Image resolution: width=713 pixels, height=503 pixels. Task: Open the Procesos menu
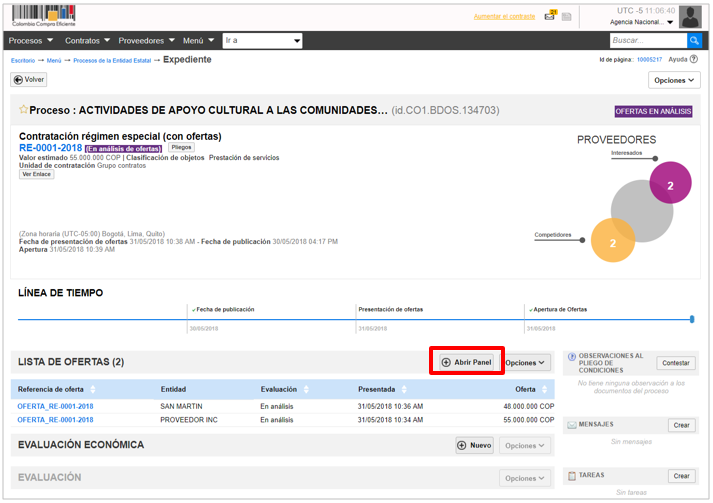click(x=30, y=40)
